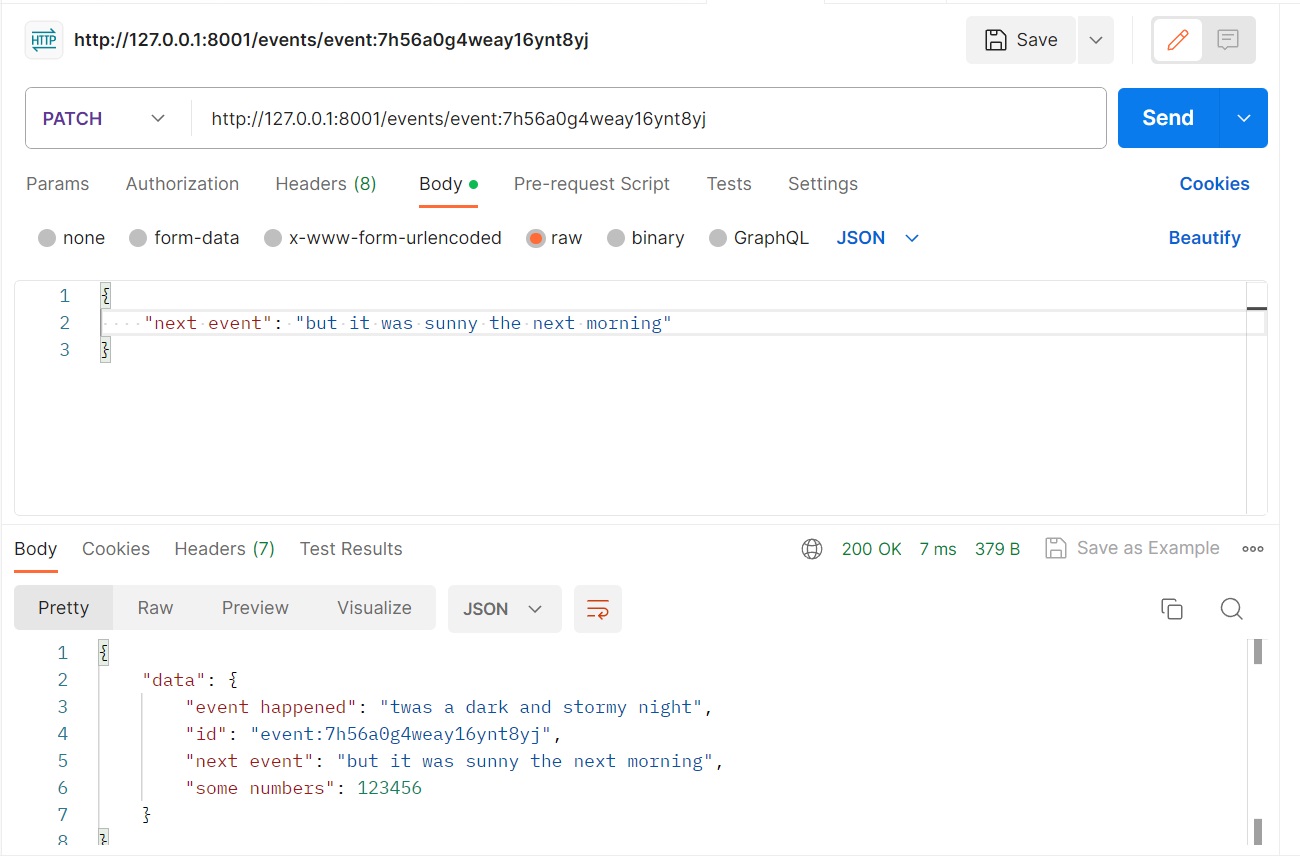Image resolution: width=1300 pixels, height=864 pixels.
Task: Click the request title URL text
Action: pyautogui.click(x=330, y=41)
